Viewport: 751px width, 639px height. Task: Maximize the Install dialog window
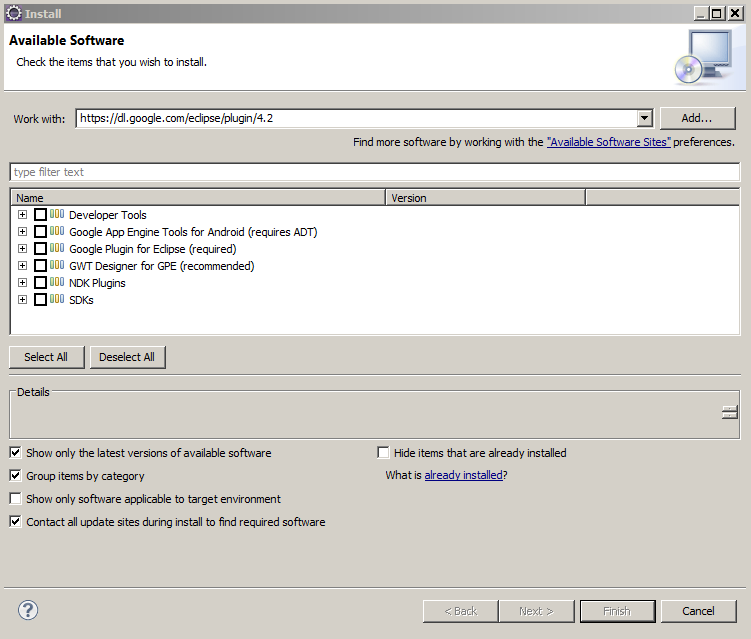point(717,13)
